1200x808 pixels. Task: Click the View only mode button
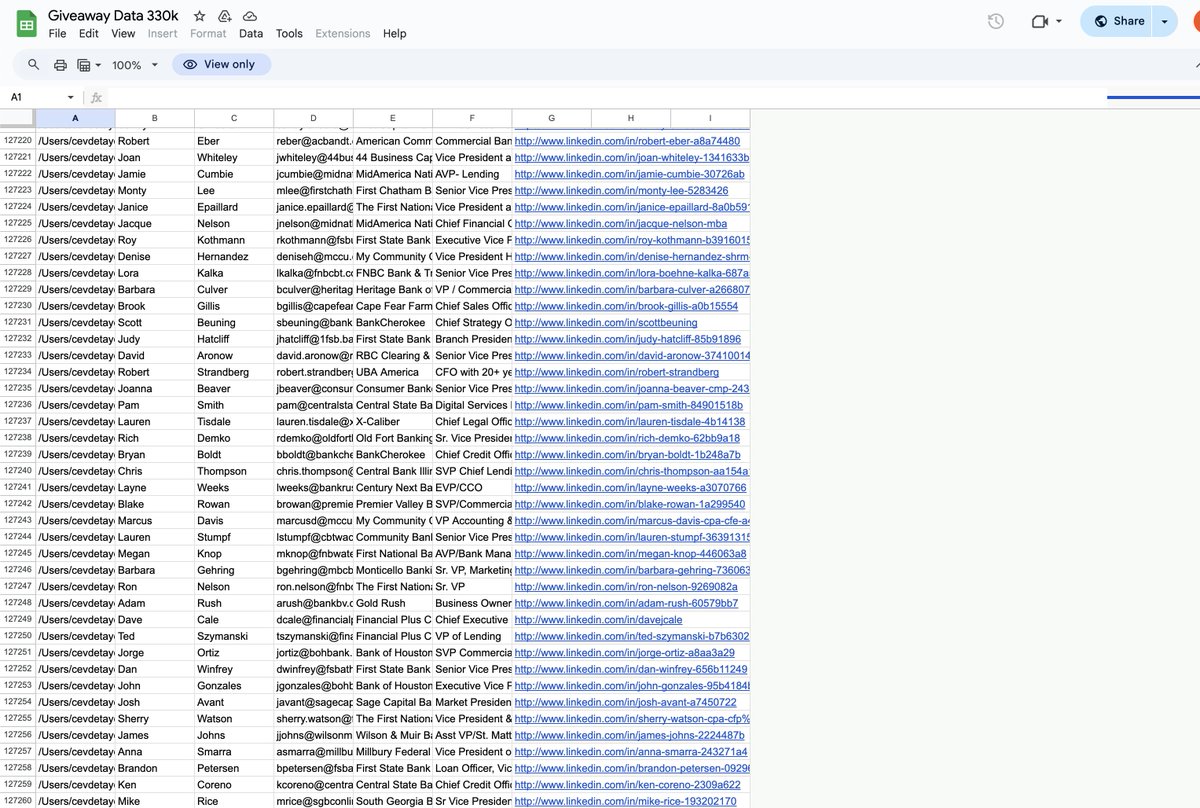coord(221,64)
